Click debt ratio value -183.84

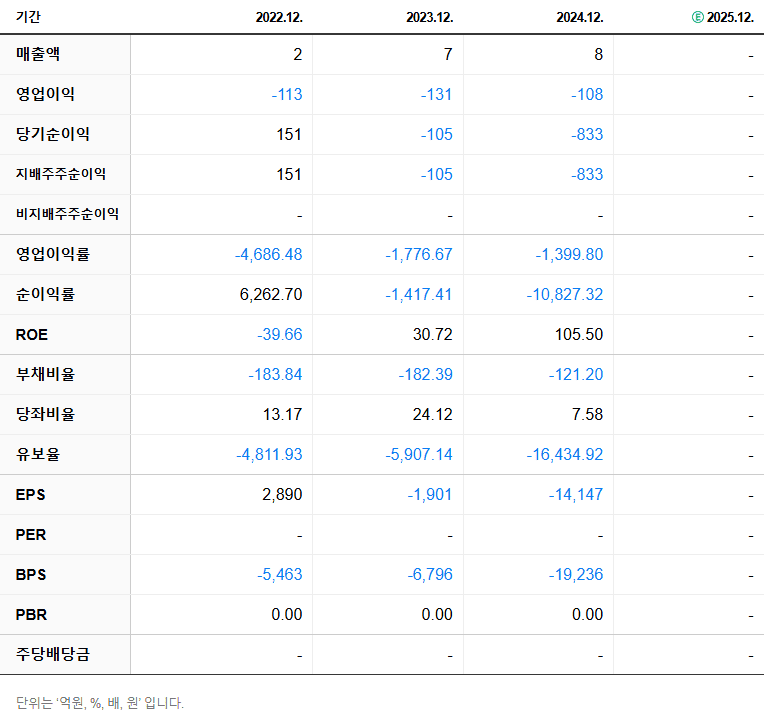click(x=275, y=374)
